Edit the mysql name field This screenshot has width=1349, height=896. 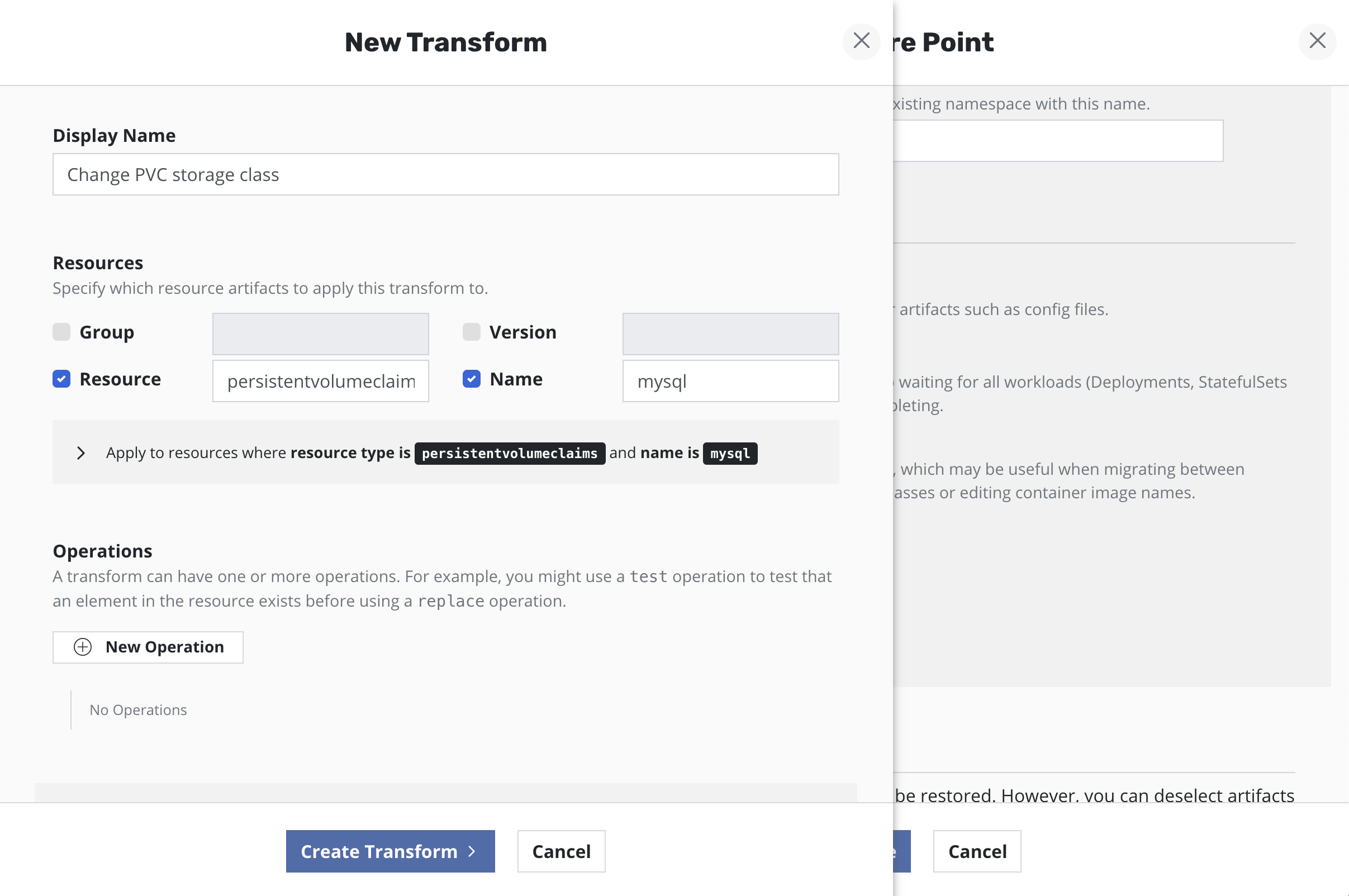point(730,380)
